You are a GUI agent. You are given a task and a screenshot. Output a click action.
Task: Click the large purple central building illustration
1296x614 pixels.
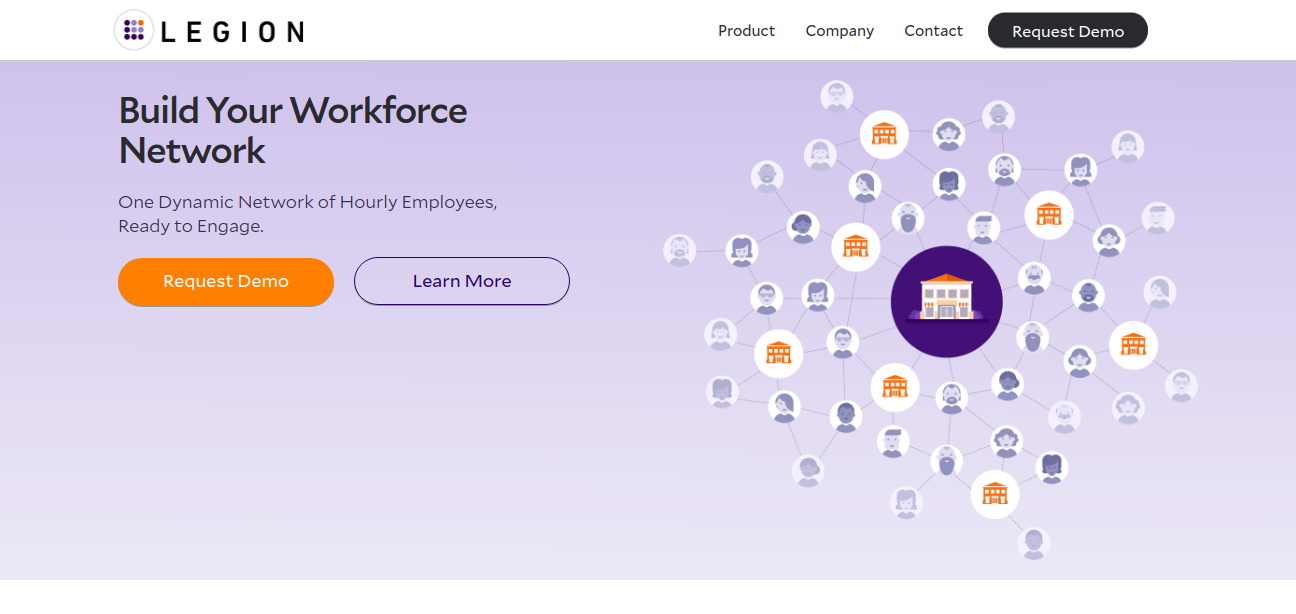tap(946, 301)
